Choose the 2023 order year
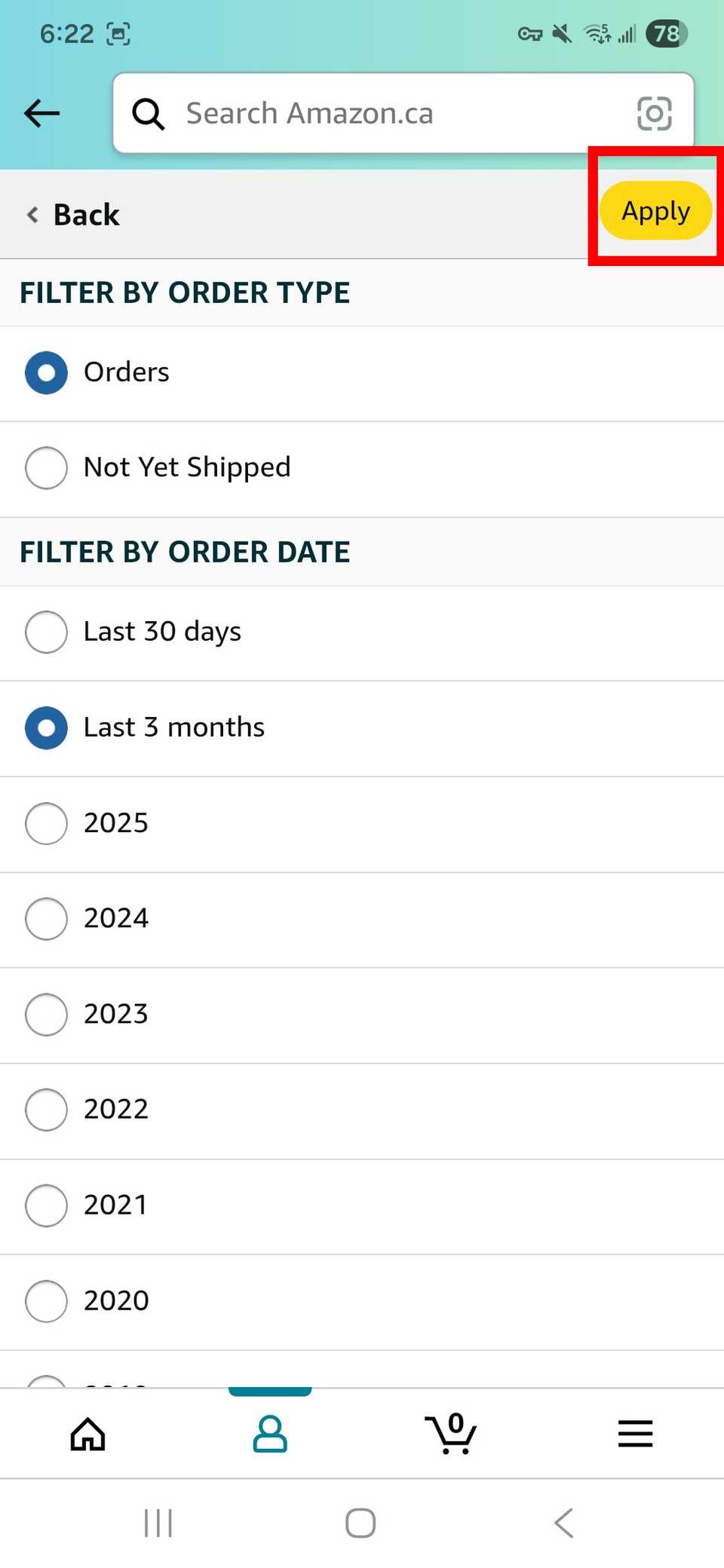The height and width of the screenshot is (1568, 724). [x=46, y=1015]
